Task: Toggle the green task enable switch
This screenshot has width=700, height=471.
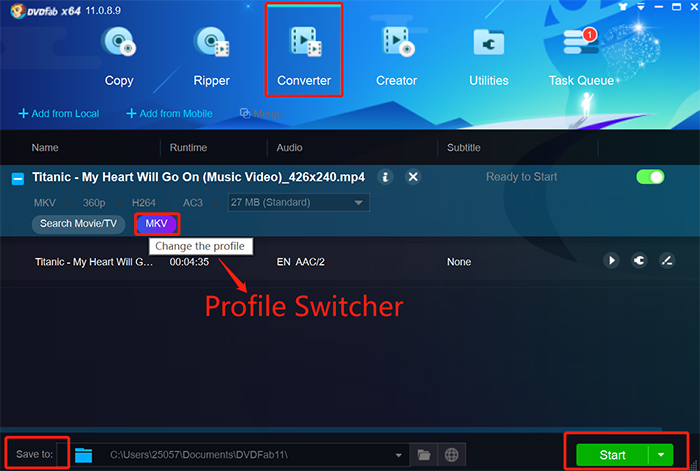Action: pos(650,177)
